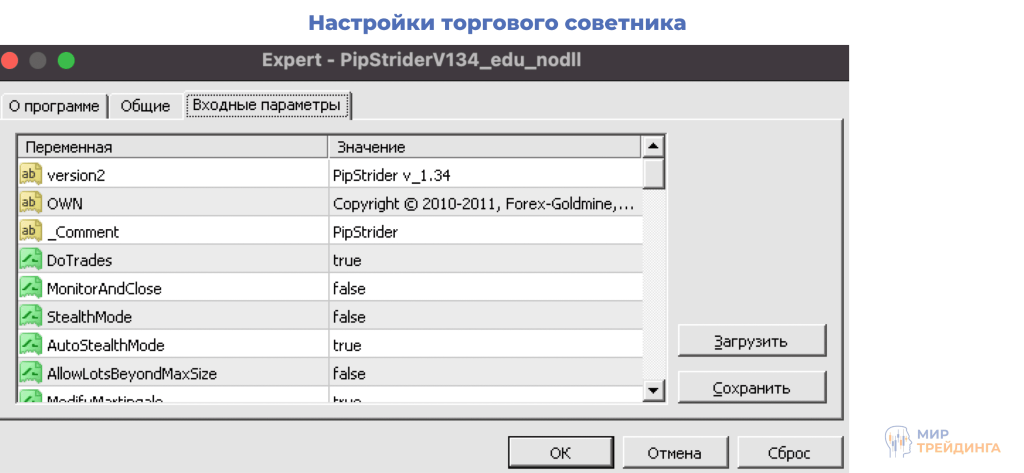This screenshot has height=473, width=1024.
Task: Click the false value of StealthMode
Action: click(485, 317)
